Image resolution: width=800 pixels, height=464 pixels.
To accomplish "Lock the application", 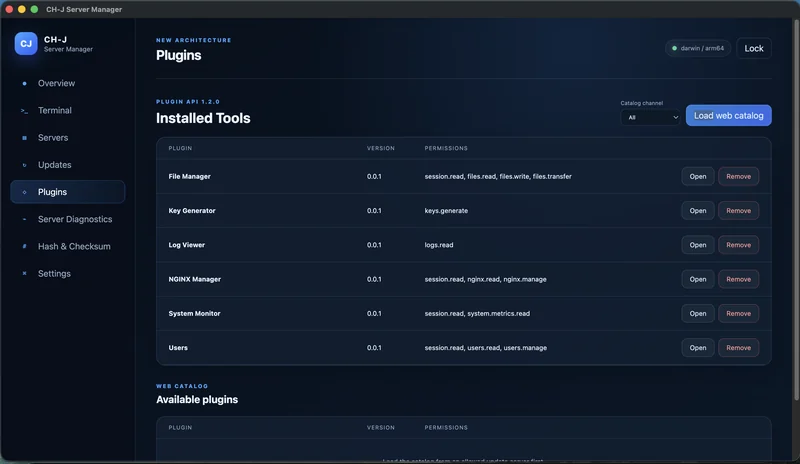I will (754, 48).
